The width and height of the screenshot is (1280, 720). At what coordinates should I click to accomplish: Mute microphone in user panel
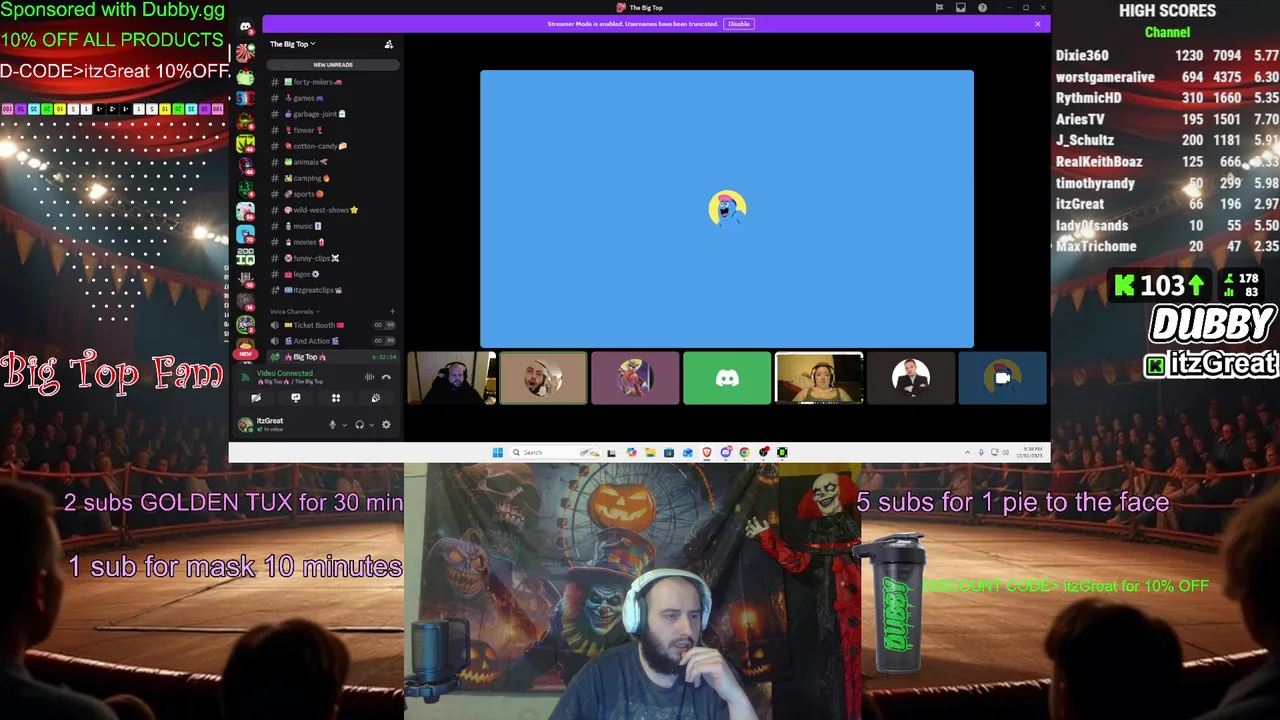click(333, 425)
